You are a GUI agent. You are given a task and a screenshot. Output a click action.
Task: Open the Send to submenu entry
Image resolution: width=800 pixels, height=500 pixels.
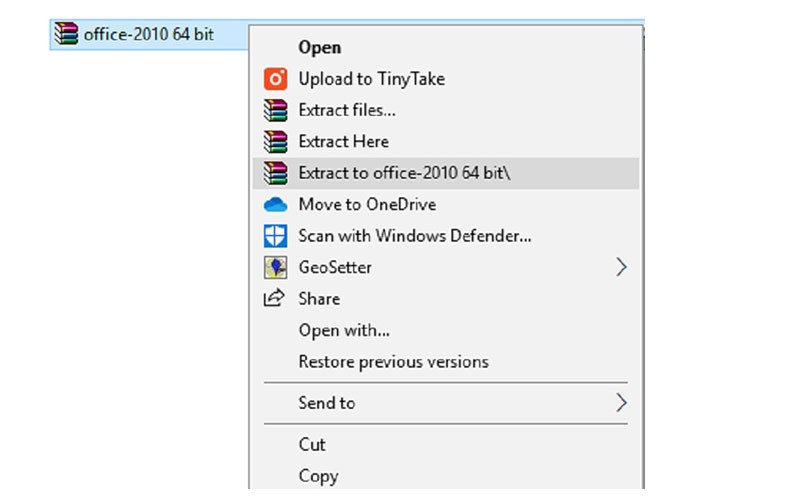[x=445, y=403]
